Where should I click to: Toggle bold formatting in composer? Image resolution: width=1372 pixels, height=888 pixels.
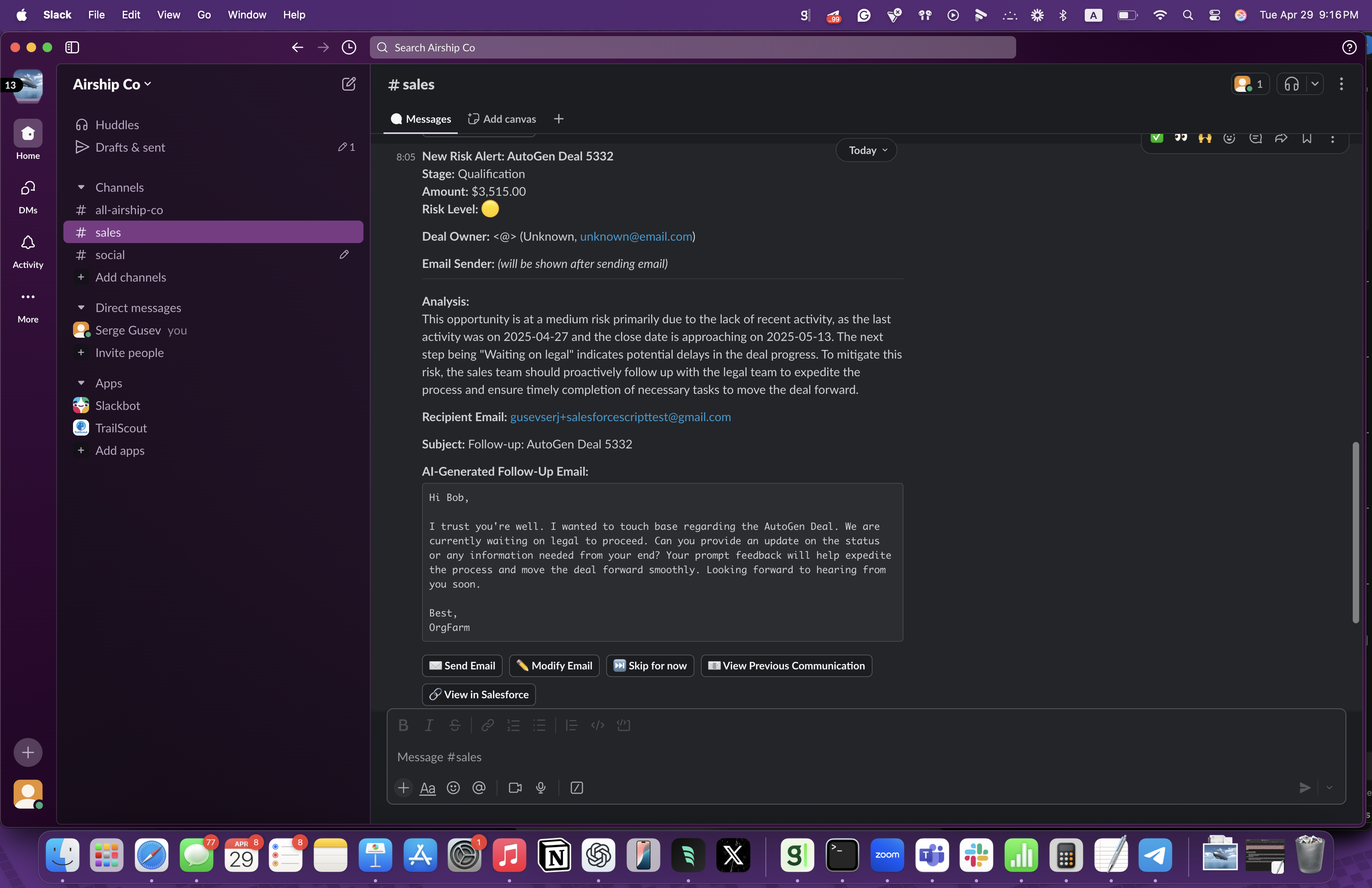pyautogui.click(x=403, y=725)
